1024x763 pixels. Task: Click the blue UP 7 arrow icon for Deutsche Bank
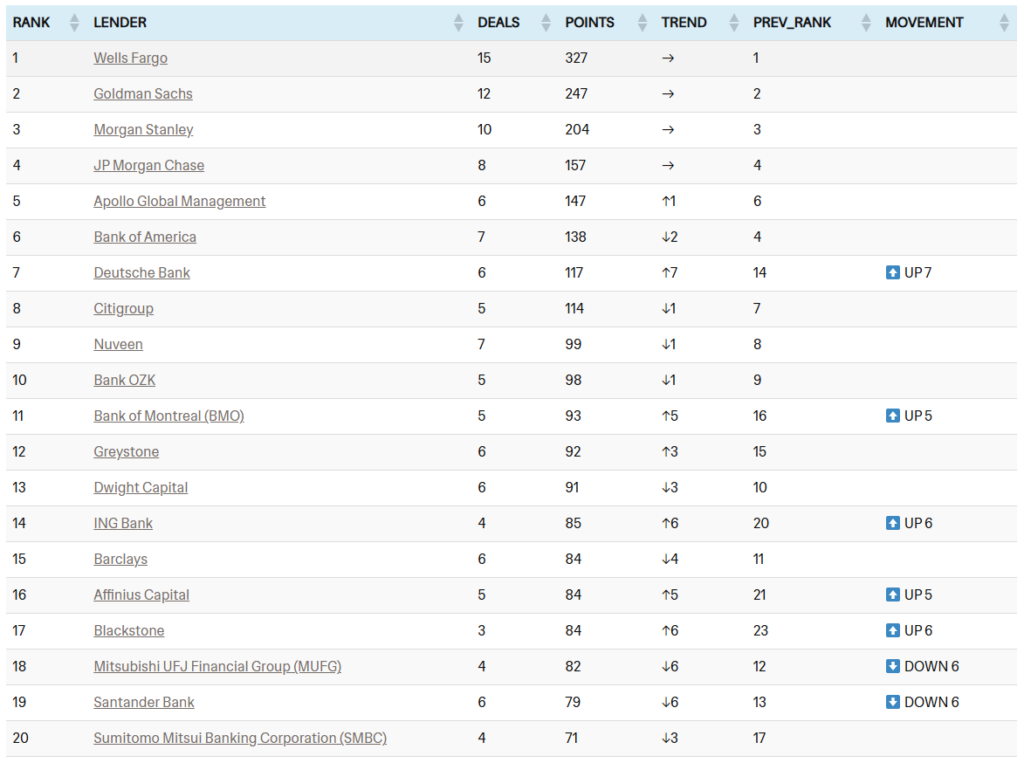tap(893, 273)
